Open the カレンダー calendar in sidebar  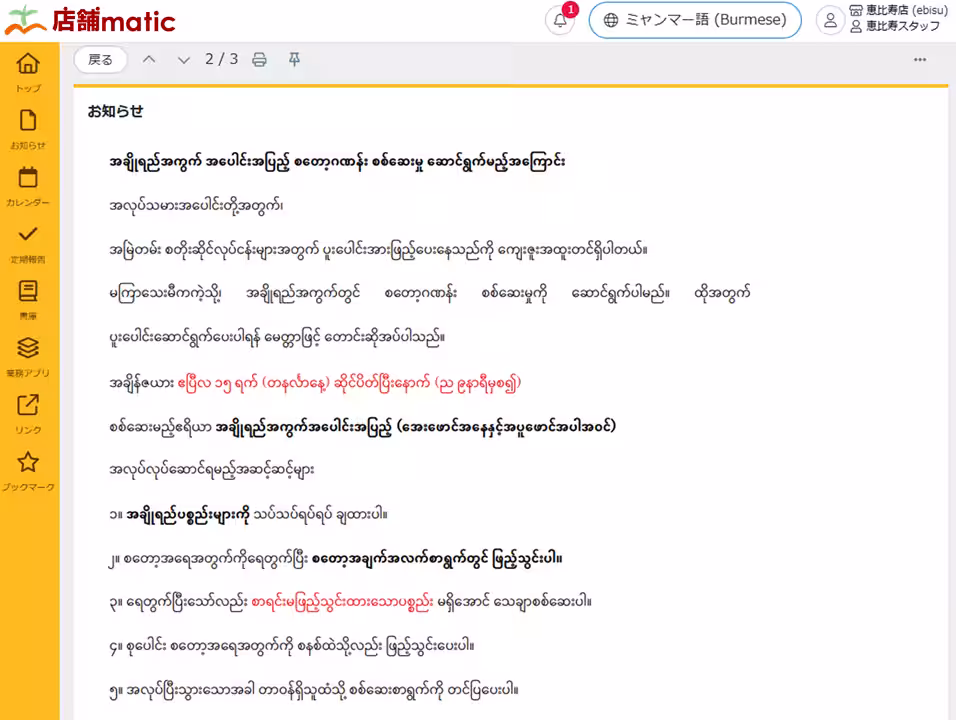pyautogui.click(x=28, y=185)
